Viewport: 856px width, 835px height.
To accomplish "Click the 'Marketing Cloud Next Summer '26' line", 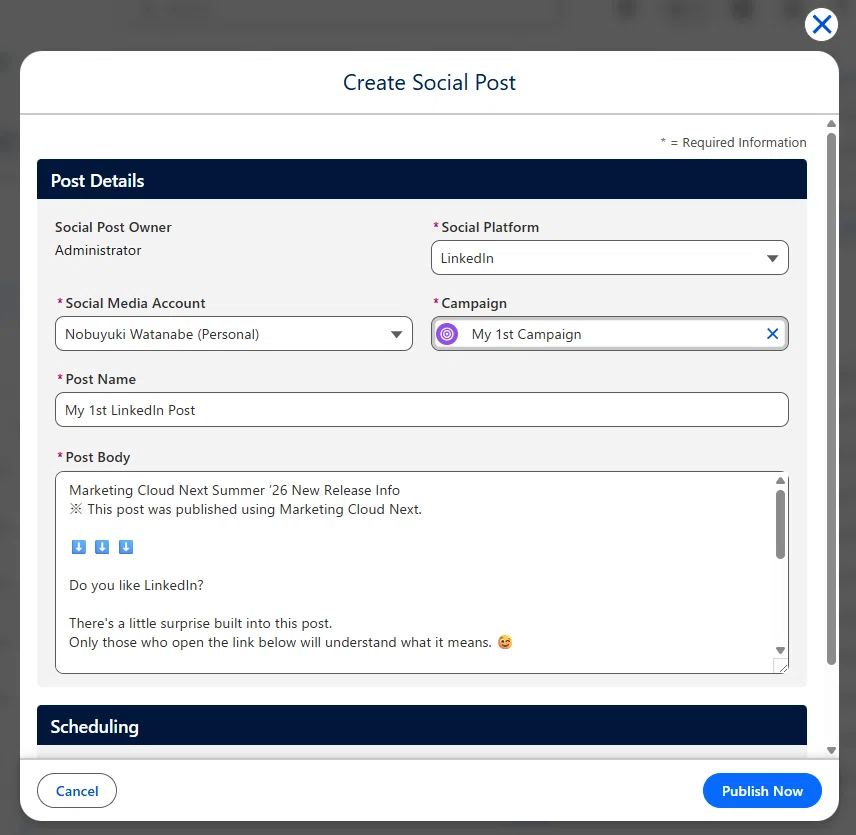I will [234, 490].
